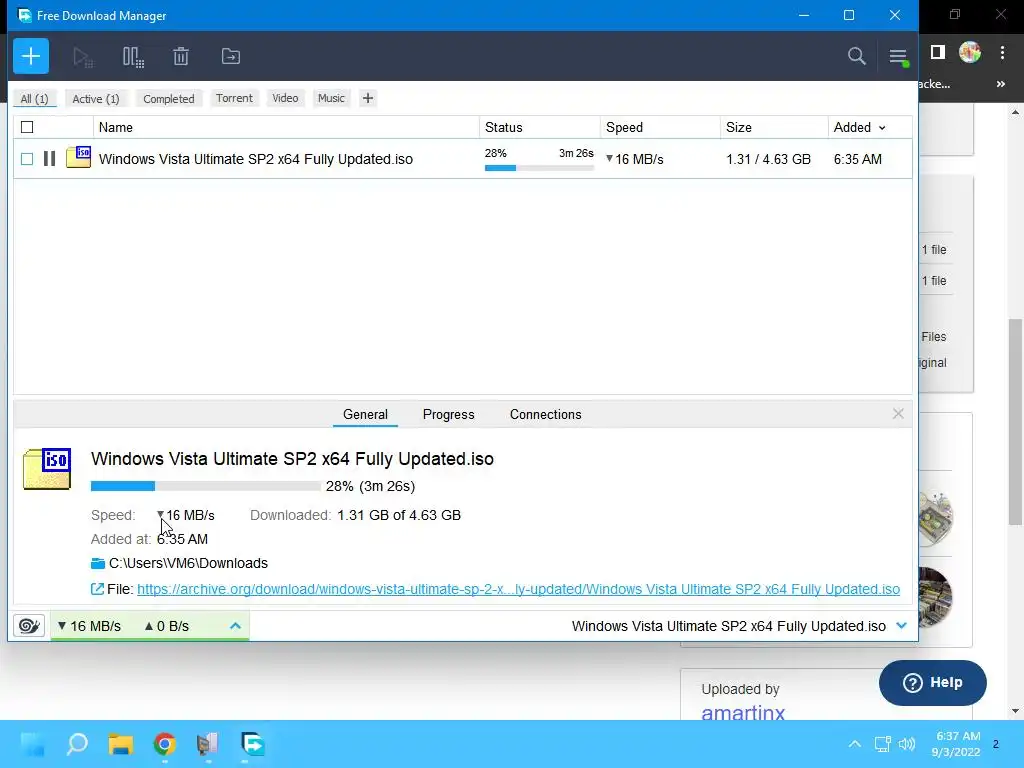Switch to the Completed filter
Viewport: 1024px width, 768px height.
168,99
